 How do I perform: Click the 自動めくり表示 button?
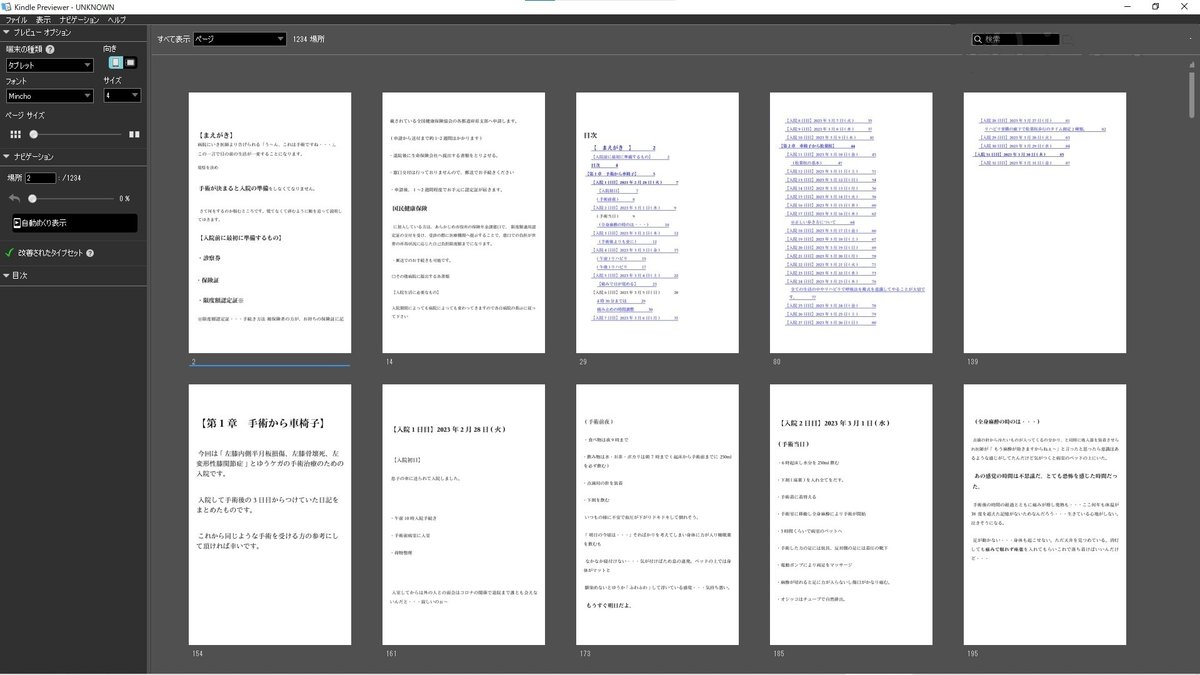[x=74, y=223]
